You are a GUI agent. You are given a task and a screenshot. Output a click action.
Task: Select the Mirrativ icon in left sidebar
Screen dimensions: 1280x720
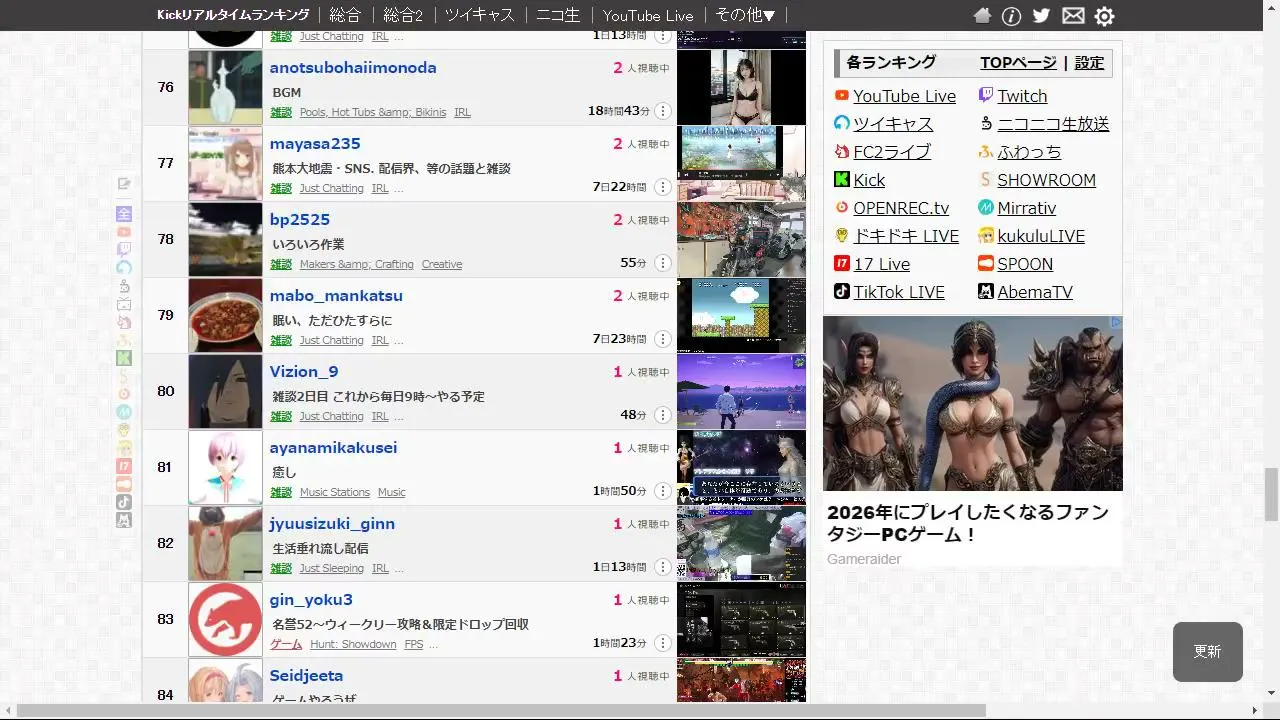(x=124, y=412)
